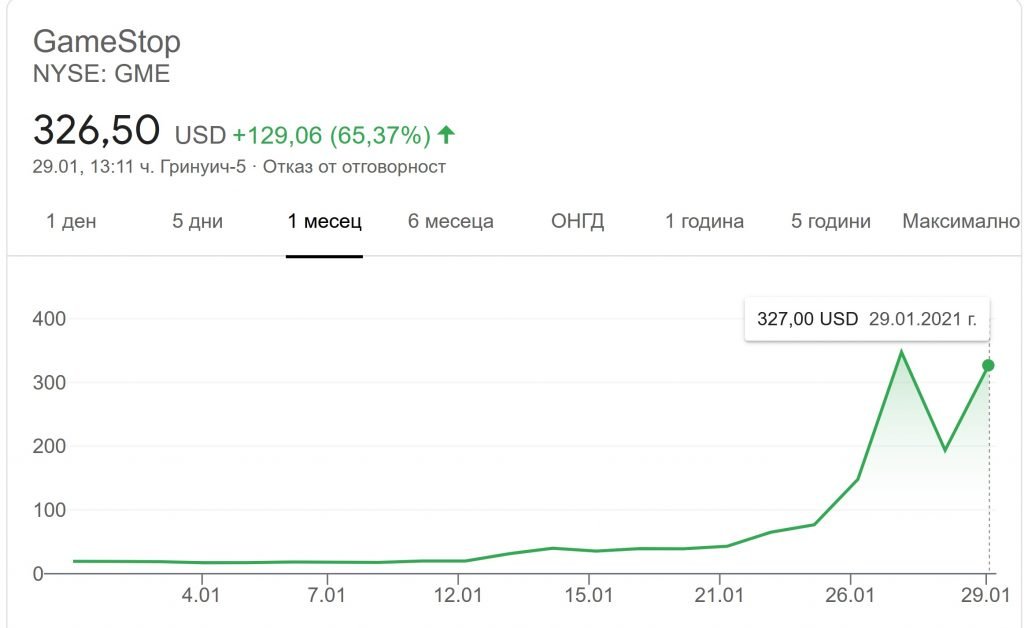Click the "0" y-axis label
The height and width of the screenshot is (628, 1024).
[x=38, y=574]
